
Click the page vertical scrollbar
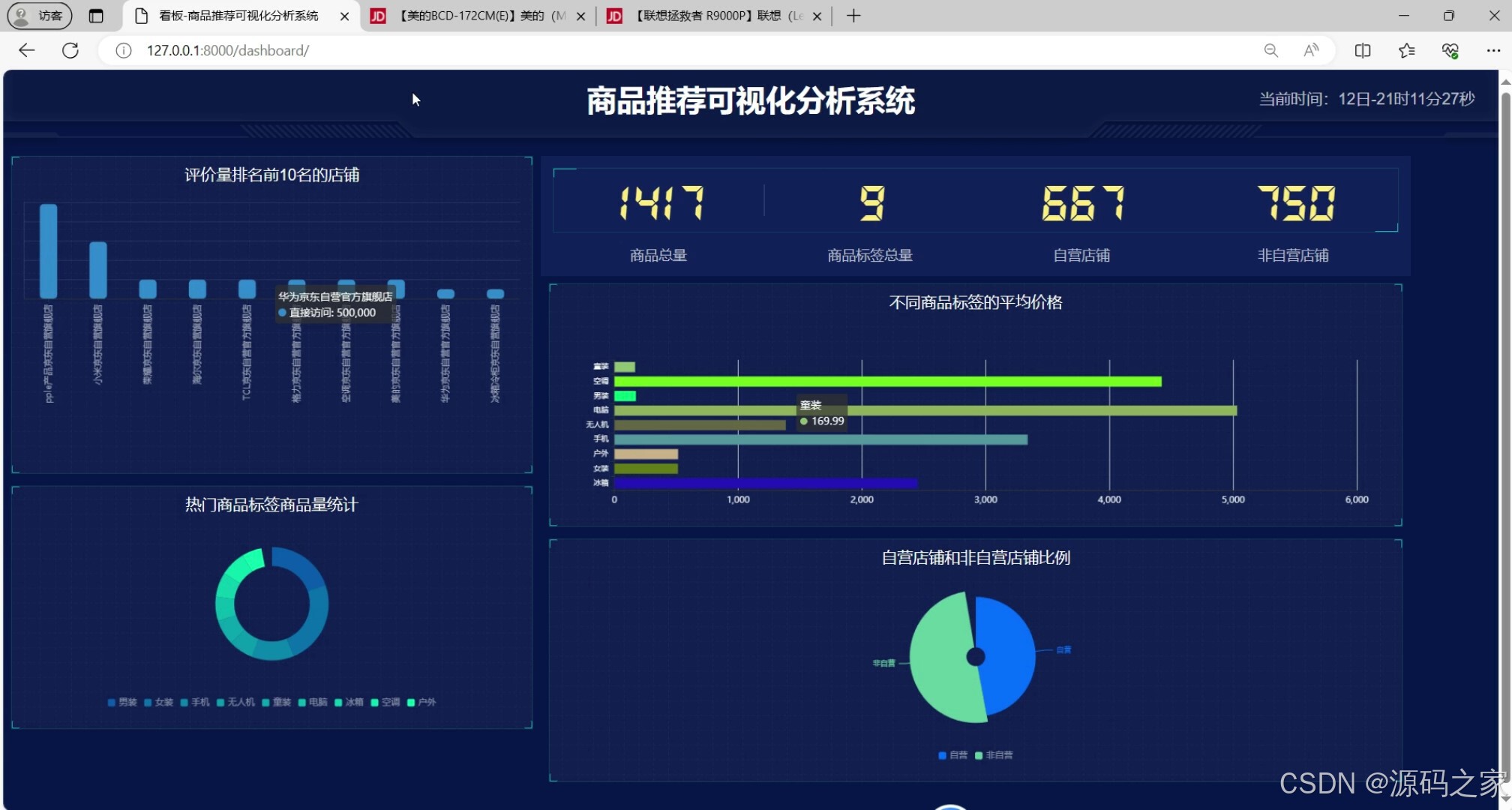point(1505,435)
